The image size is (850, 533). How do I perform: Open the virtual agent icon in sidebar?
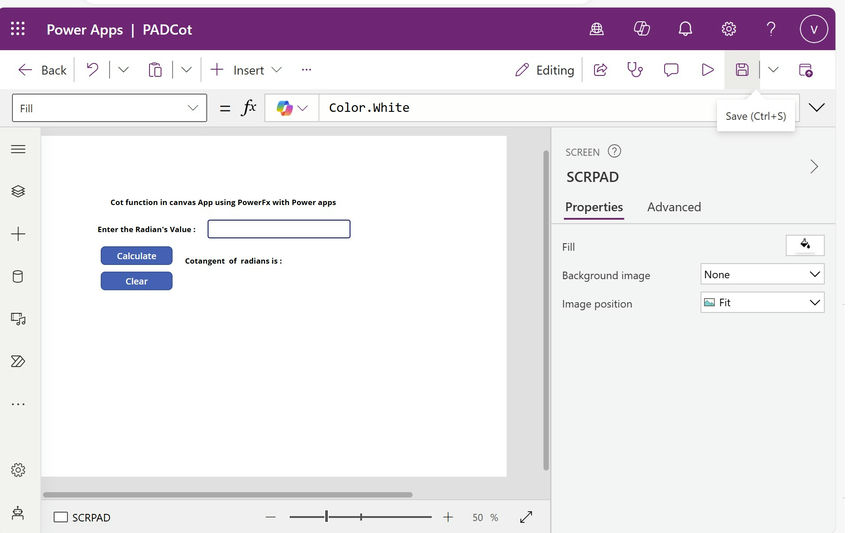[x=18, y=512]
